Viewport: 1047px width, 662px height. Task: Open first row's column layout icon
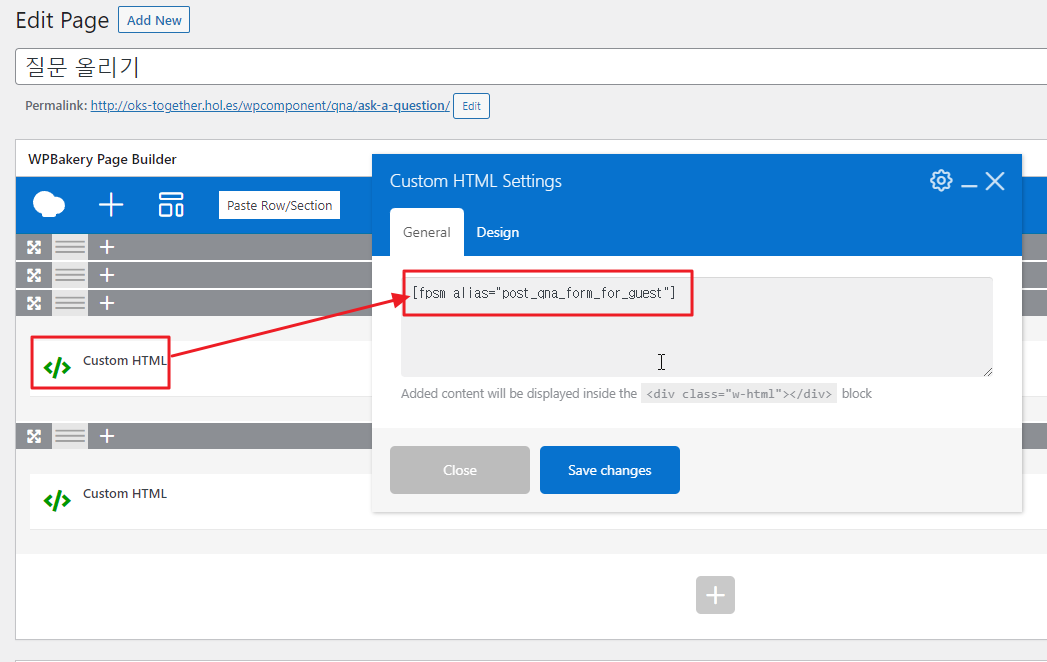pos(70,247)
